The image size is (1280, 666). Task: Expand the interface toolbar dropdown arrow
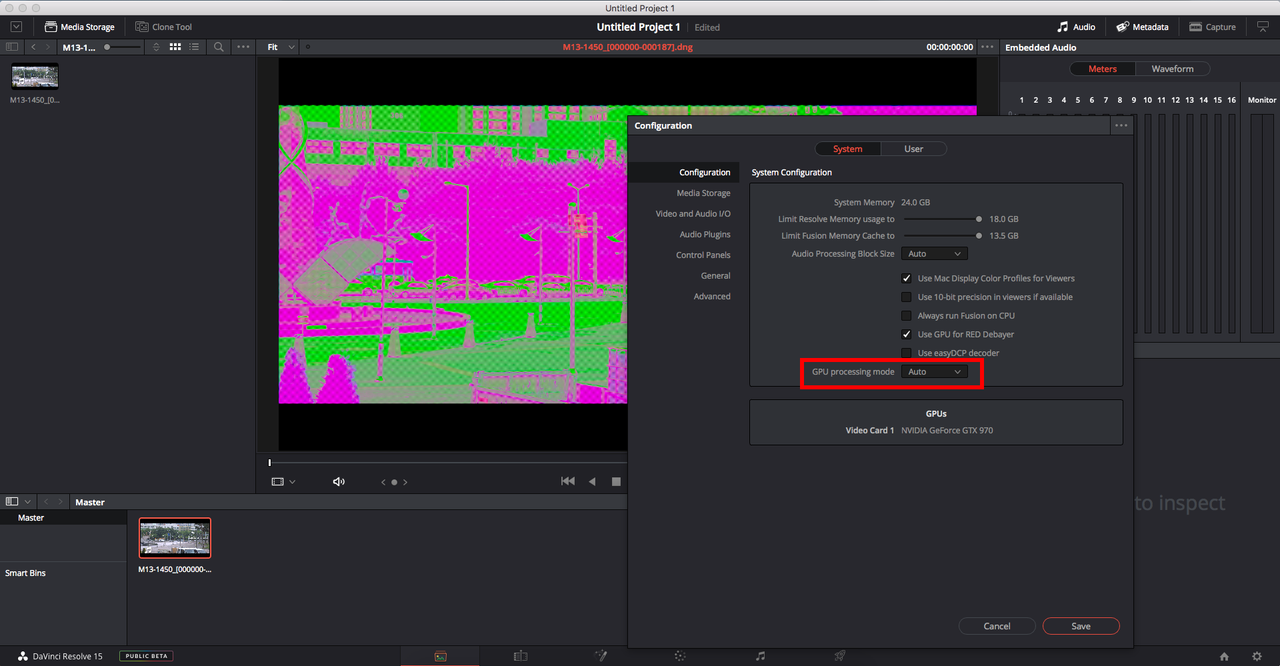[x=16, y=27]
